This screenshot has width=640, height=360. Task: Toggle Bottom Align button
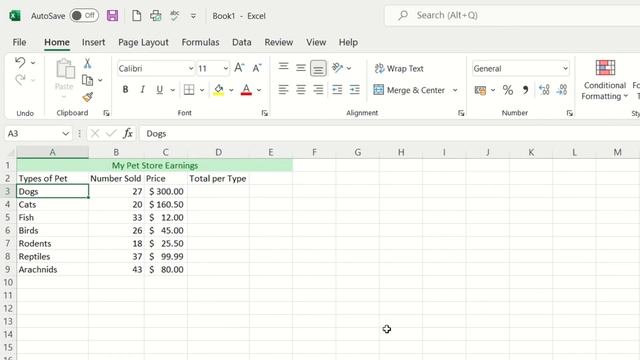tap(318, 68)
